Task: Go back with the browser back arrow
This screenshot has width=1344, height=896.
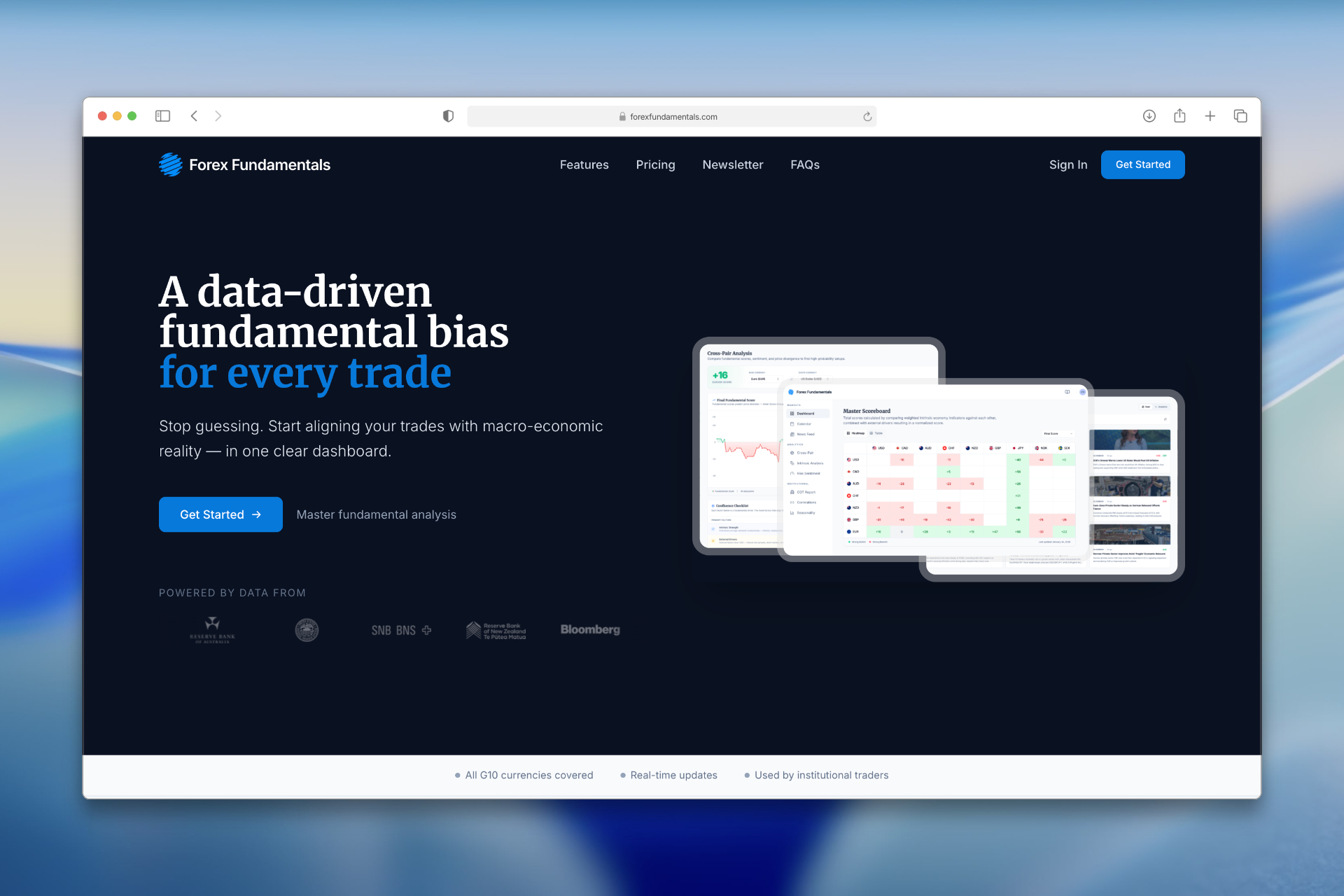Action: [195, 116]
